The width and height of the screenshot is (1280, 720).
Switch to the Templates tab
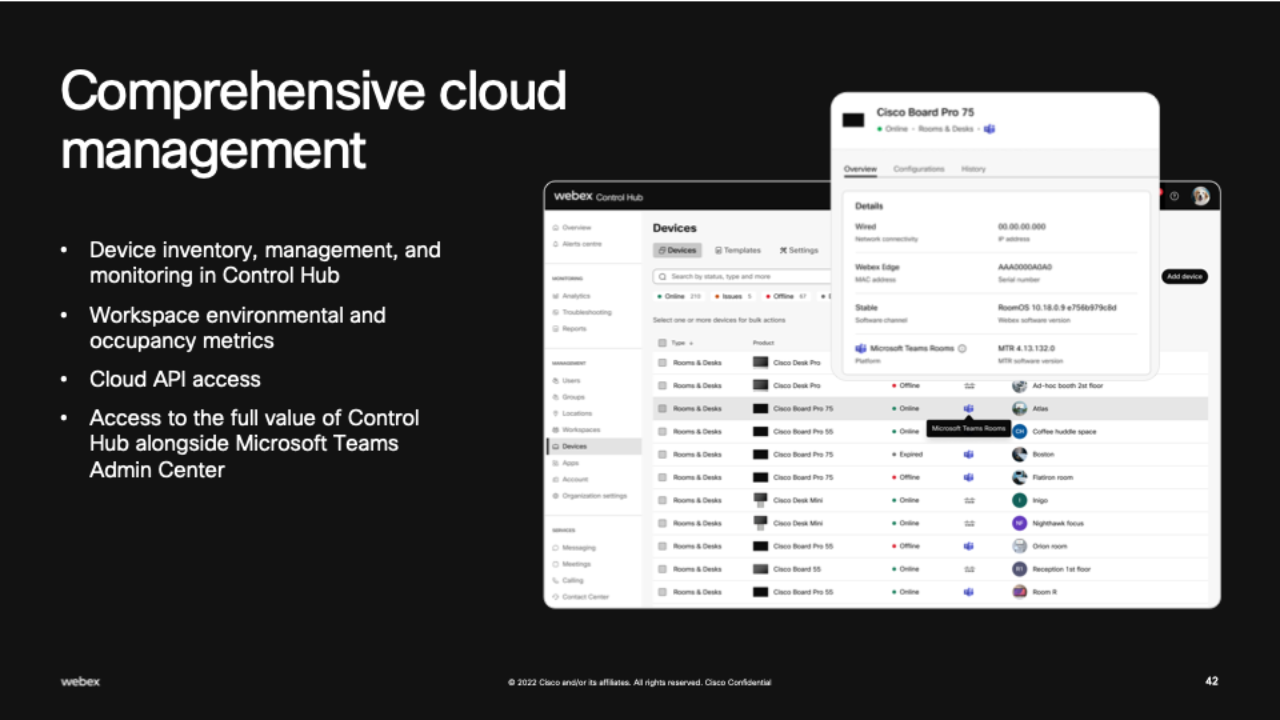[738, 250]
